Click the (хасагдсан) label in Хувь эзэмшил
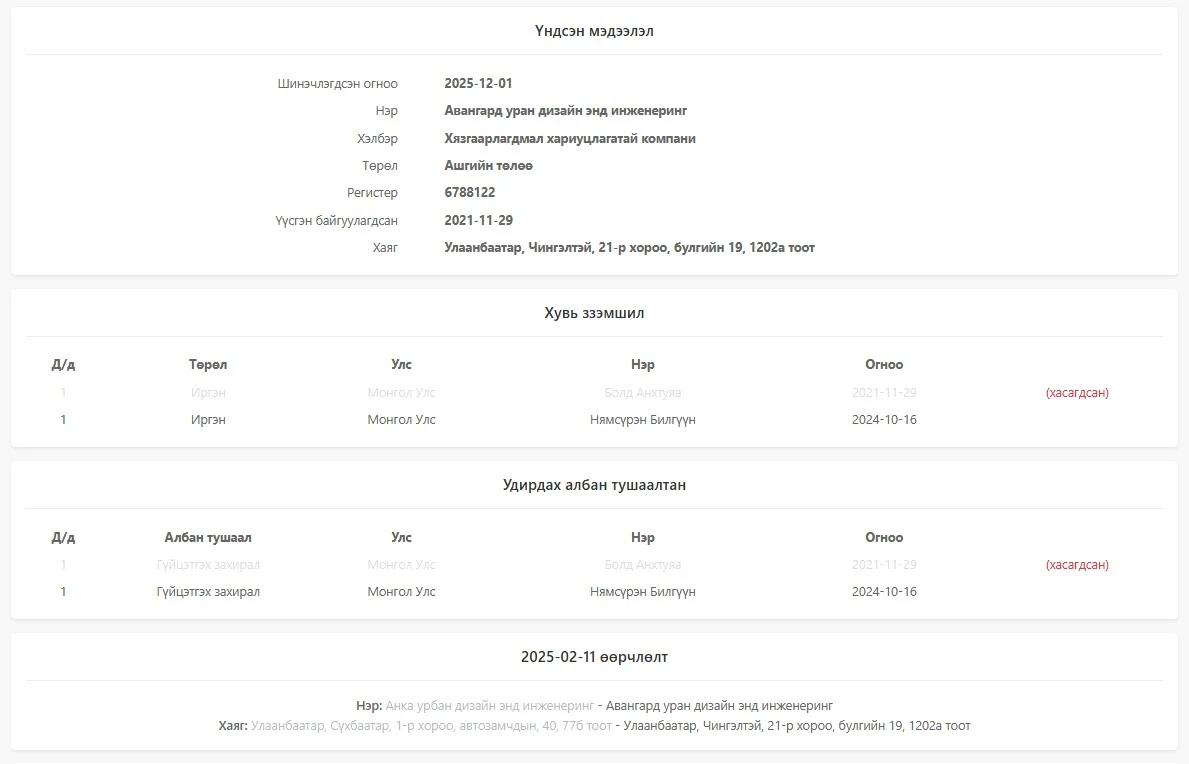Screen dimensions: 1189x764 [1077, 393]
